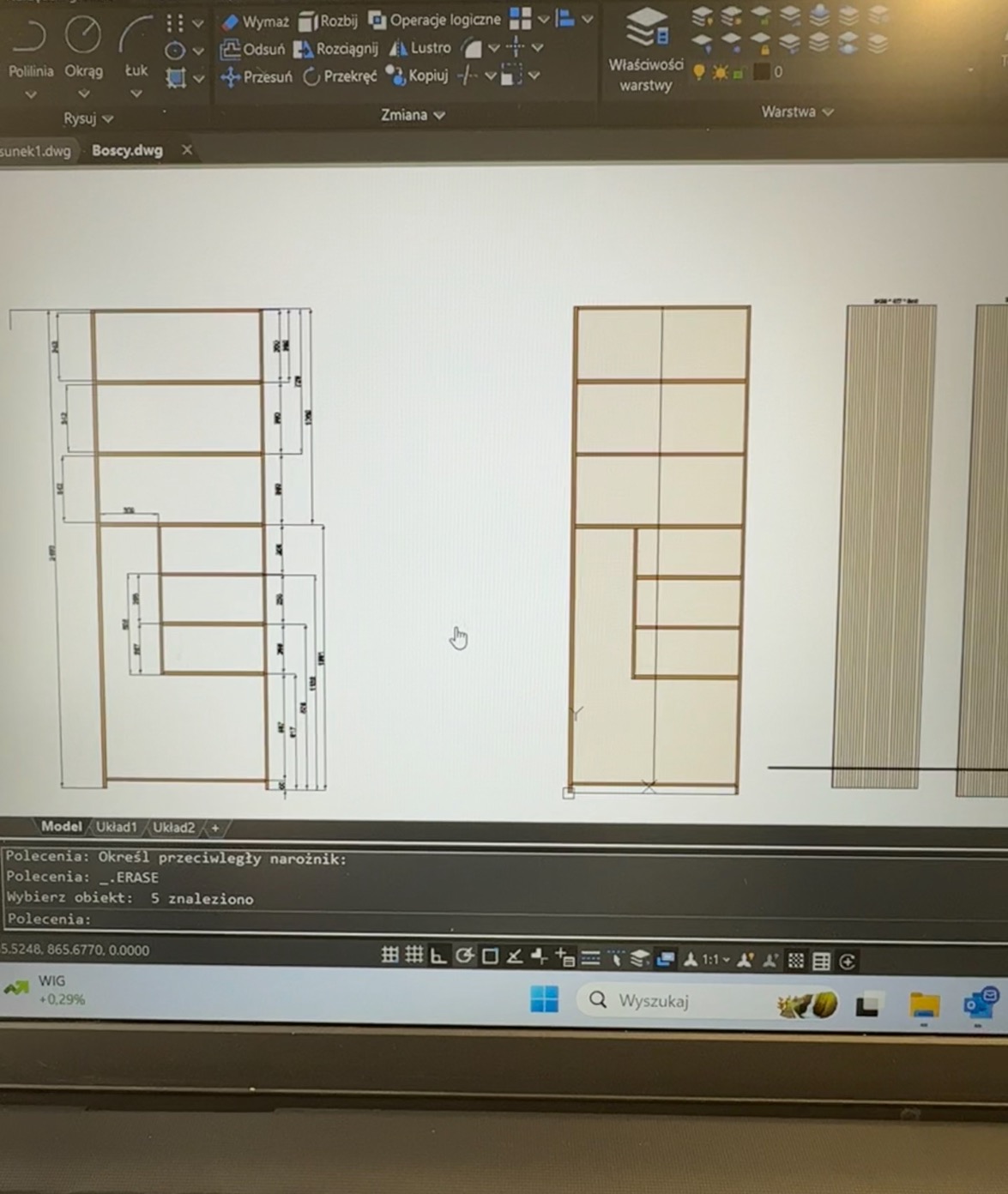Toggle polar tracking in status bar
This screenshot has height=1194, width=1008.
464,956
